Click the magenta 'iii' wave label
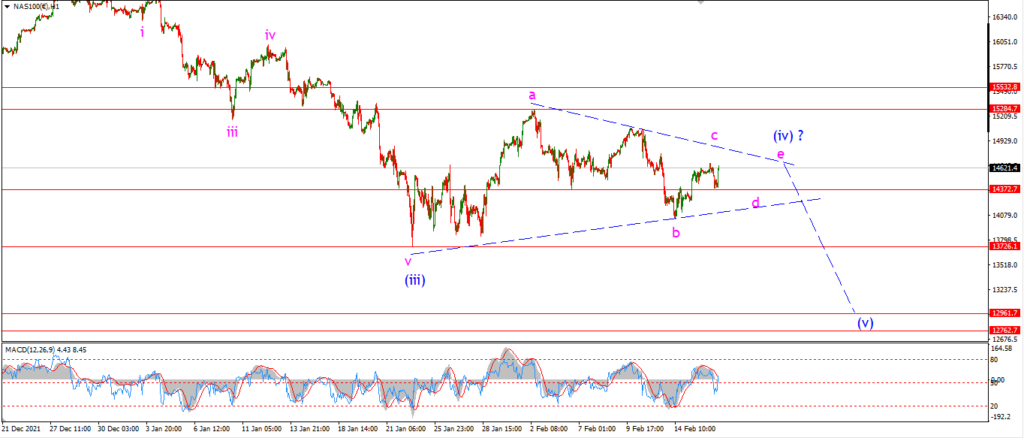 pos(232,132)
